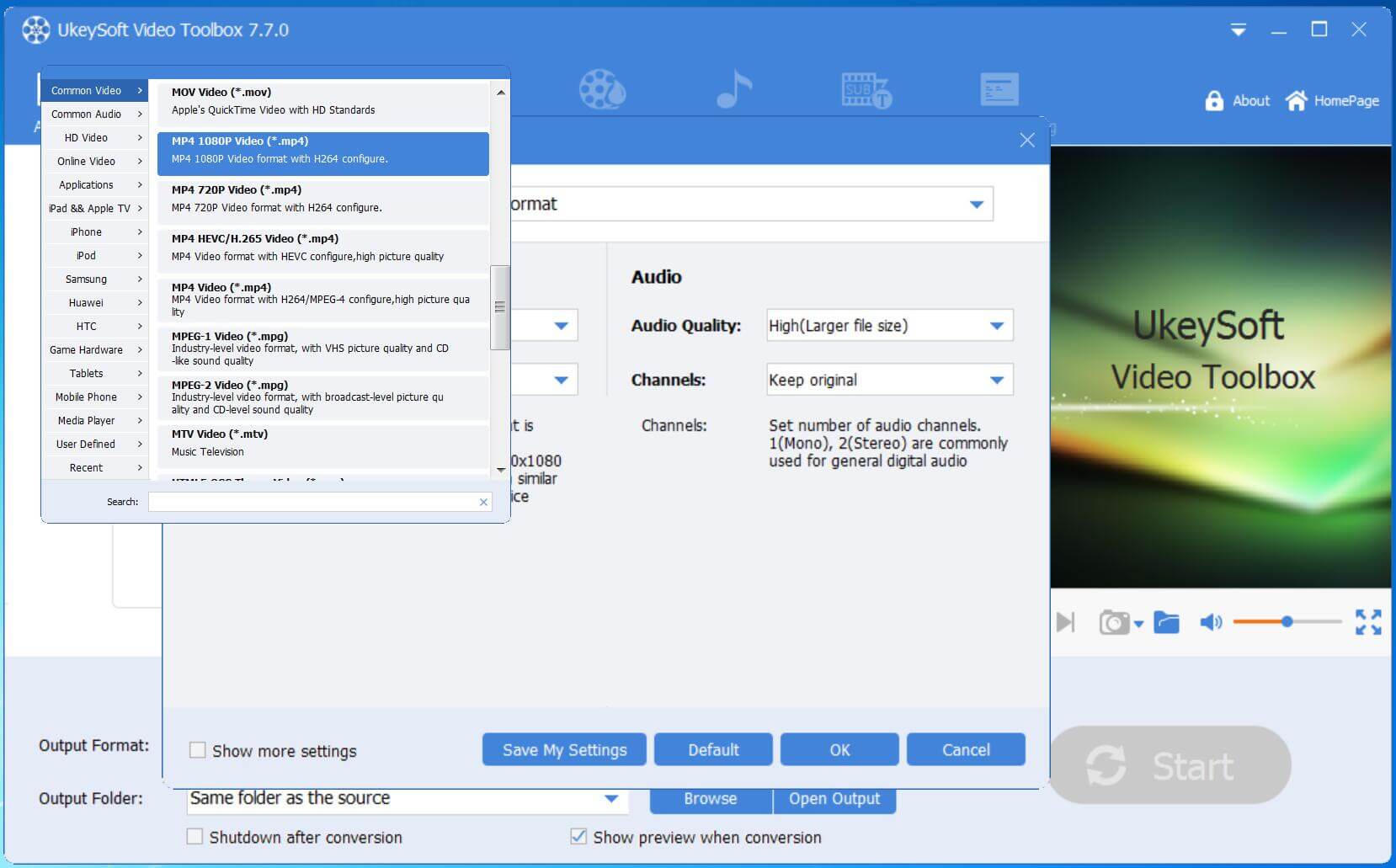Image resolution: width=1396 pixels, height=868 pixels.
Task: Expand the Channels combo box
Action: (x=997, y=380)
